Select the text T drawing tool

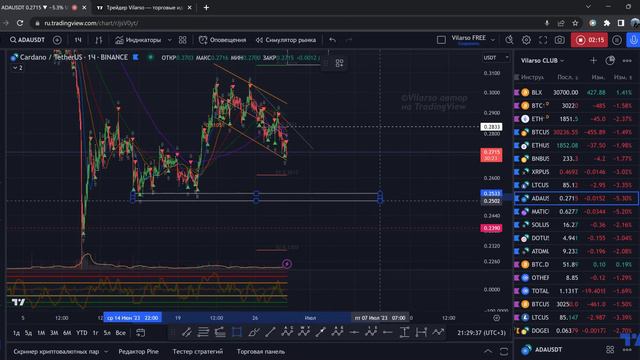point(404,333)
